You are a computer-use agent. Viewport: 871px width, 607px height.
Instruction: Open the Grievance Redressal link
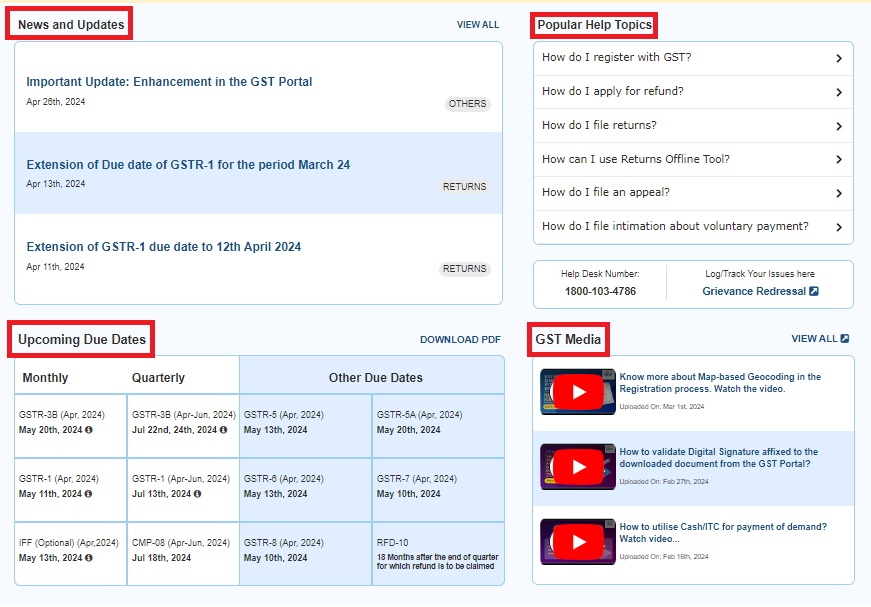pyautogui.click(x=759, y=292)
